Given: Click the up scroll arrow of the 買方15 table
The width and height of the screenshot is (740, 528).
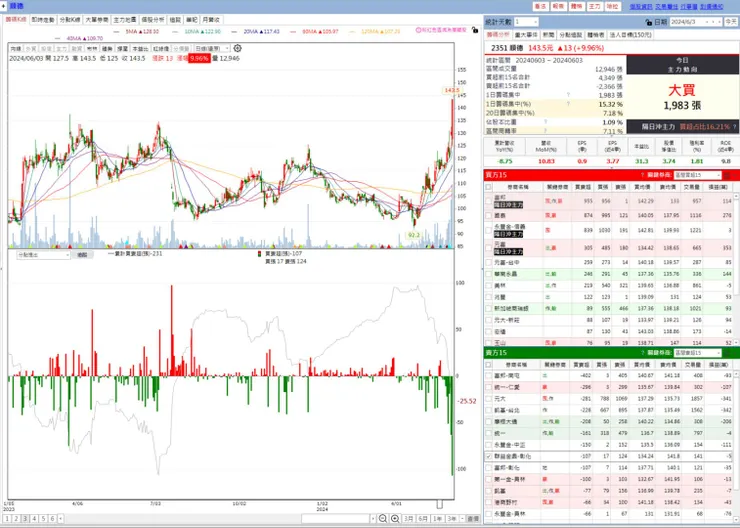Looking at the screenshot, I should pyautogui.click(x=736, y=196).
